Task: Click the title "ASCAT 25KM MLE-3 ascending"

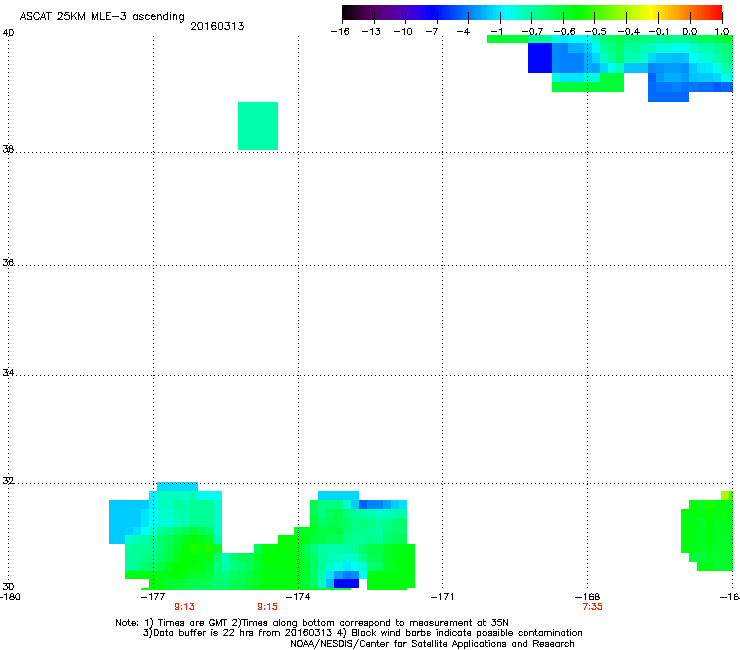Action: 102,17
